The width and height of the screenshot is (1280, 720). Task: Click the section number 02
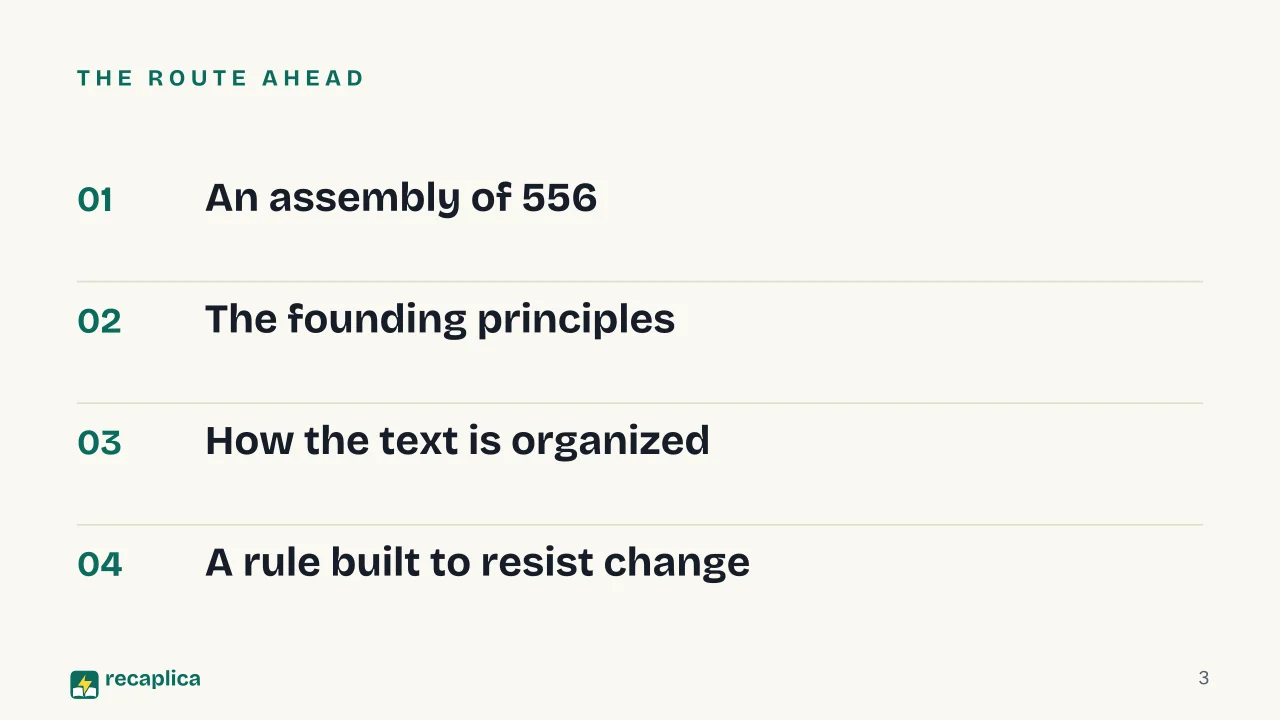99,321
